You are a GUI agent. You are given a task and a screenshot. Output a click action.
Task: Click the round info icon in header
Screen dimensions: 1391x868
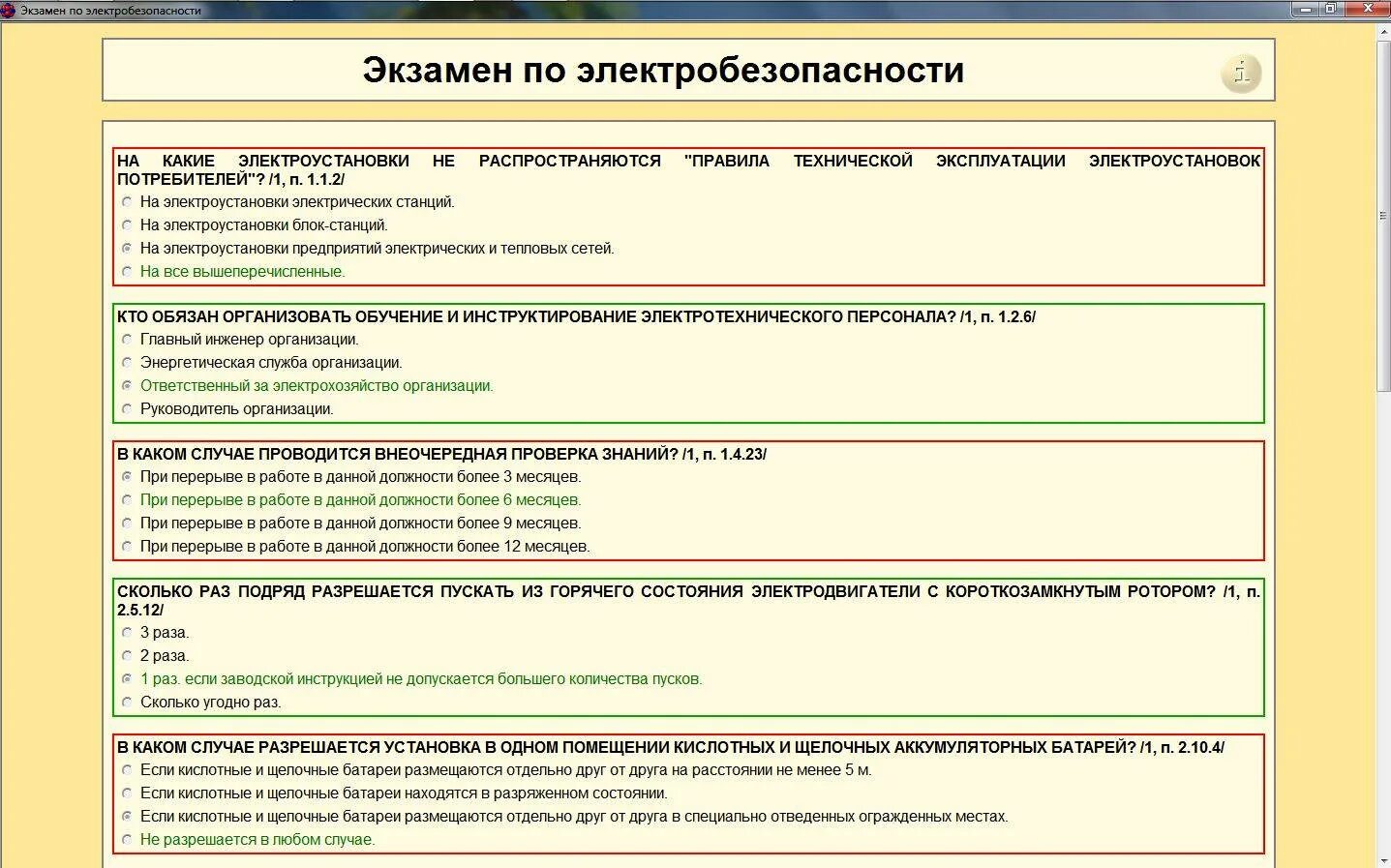click(1241, 73)
